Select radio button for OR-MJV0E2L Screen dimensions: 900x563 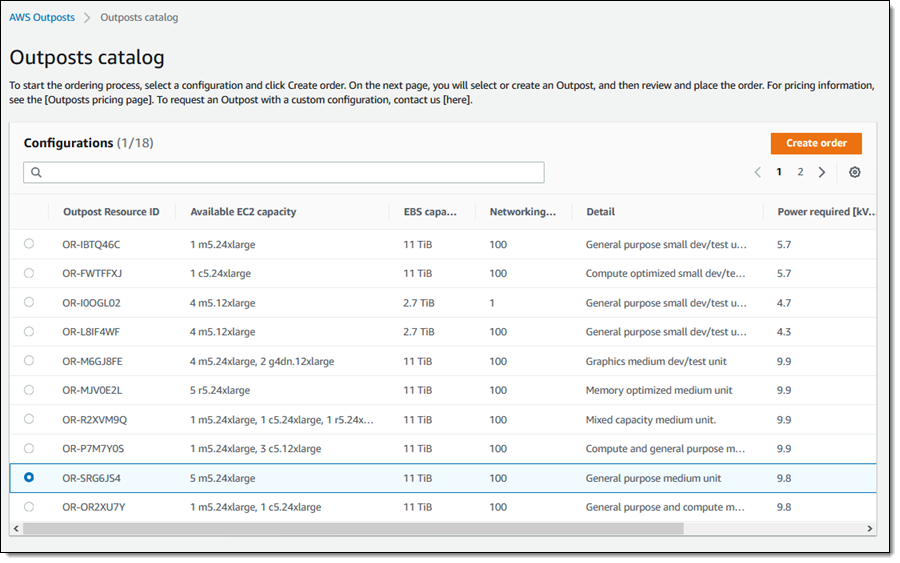[29, 390]
